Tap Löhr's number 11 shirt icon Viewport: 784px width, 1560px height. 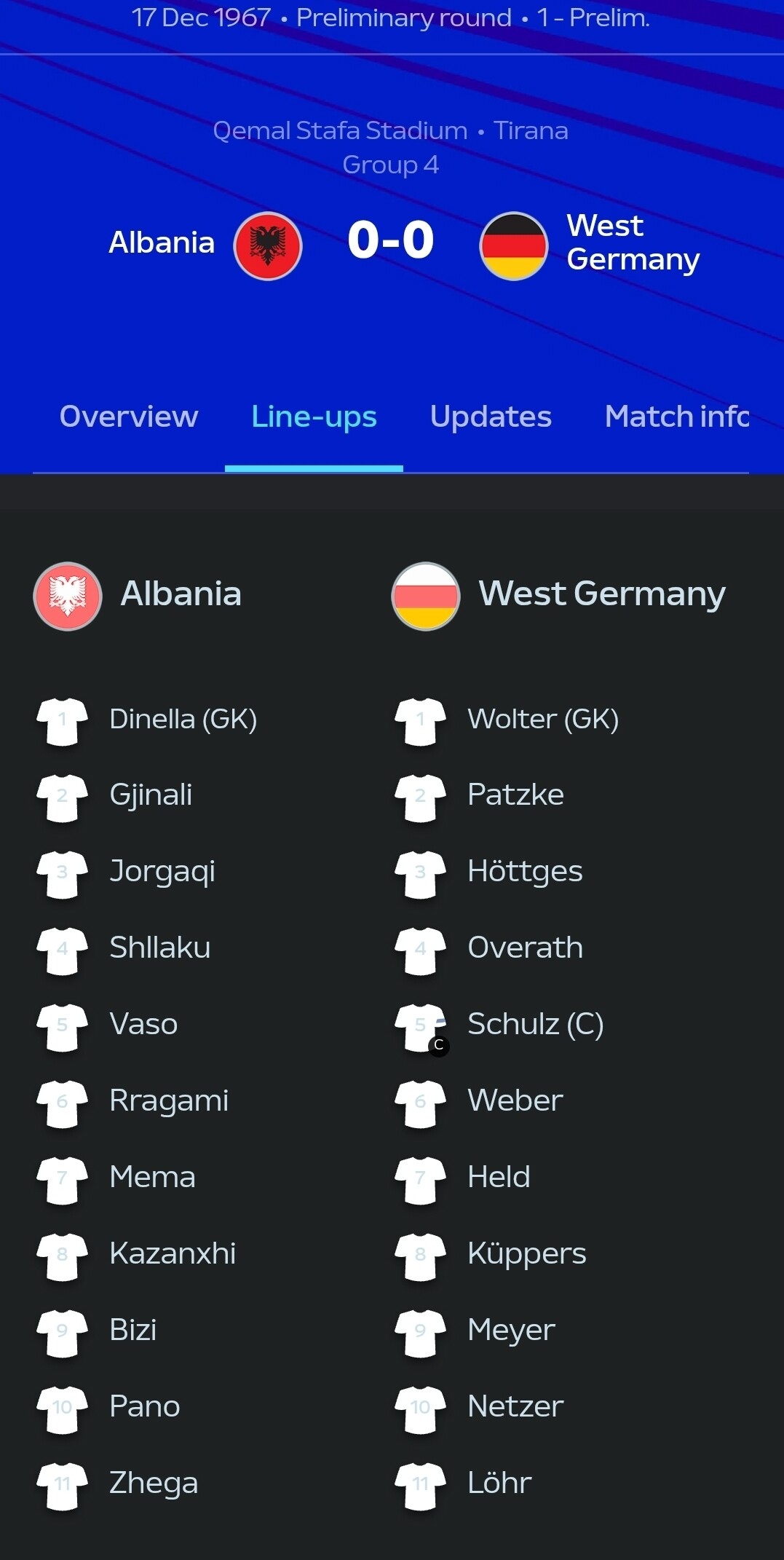point(421,1486)
